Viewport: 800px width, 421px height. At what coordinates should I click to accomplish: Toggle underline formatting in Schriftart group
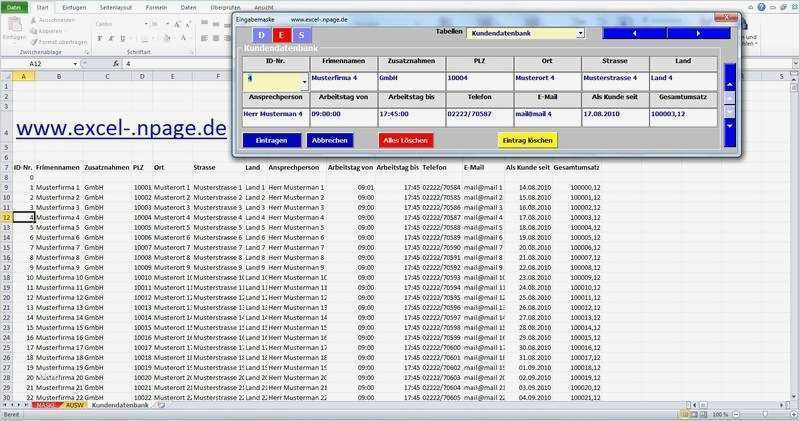[x=122, y=38]
